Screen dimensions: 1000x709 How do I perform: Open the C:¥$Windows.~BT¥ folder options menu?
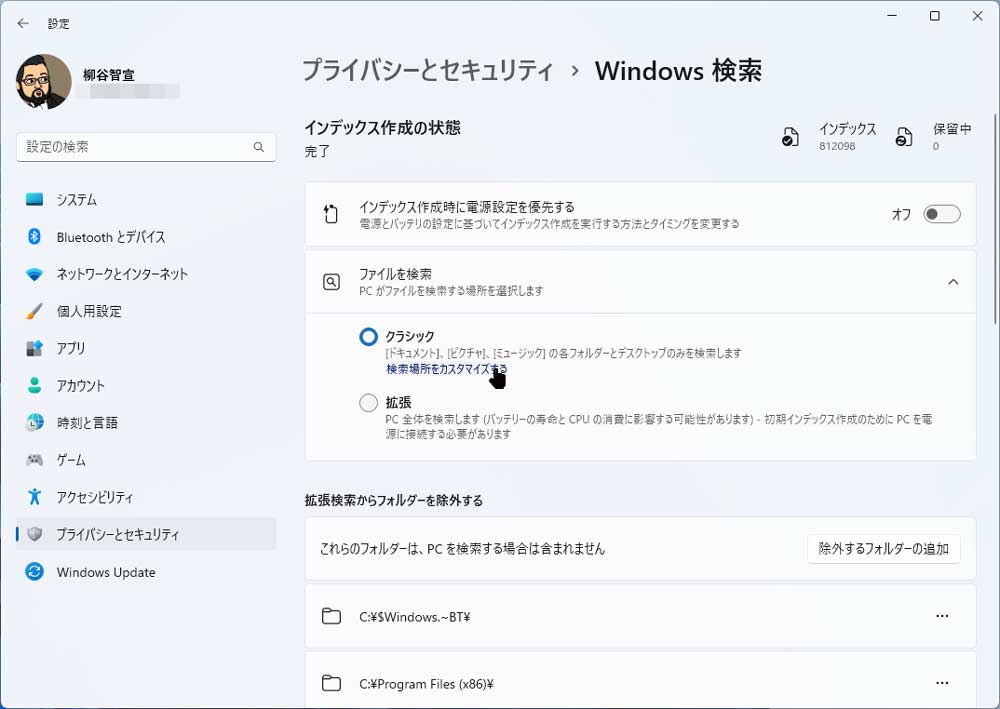tap(941, 617)
